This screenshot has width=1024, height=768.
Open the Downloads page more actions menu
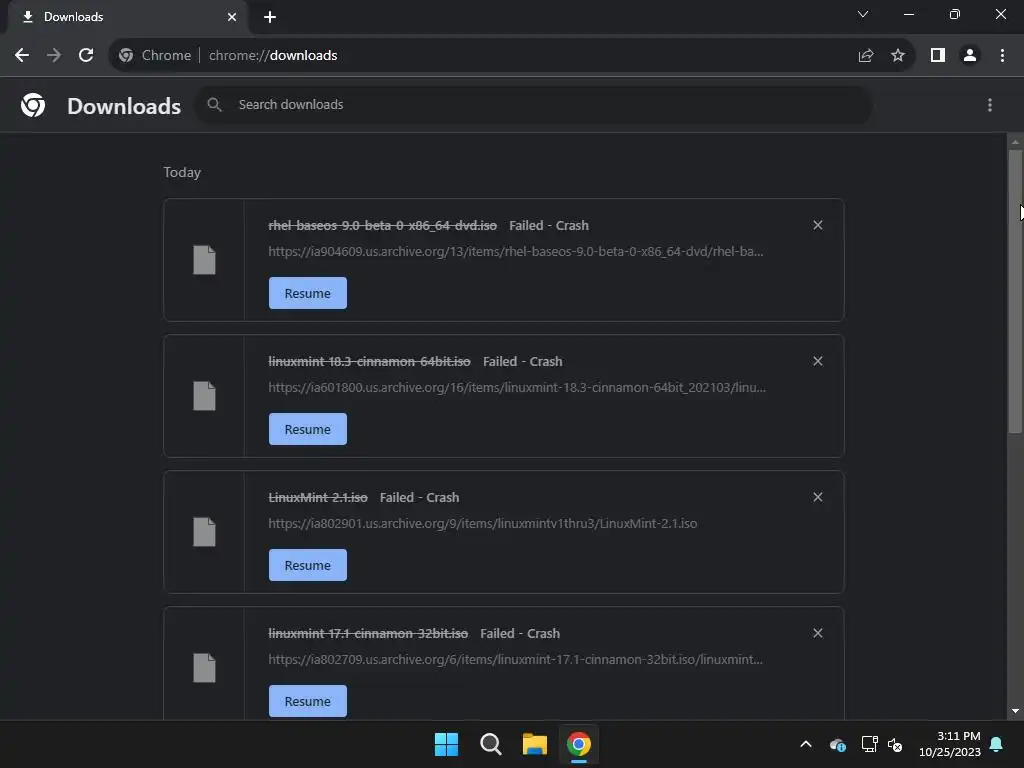click(990, 105)
